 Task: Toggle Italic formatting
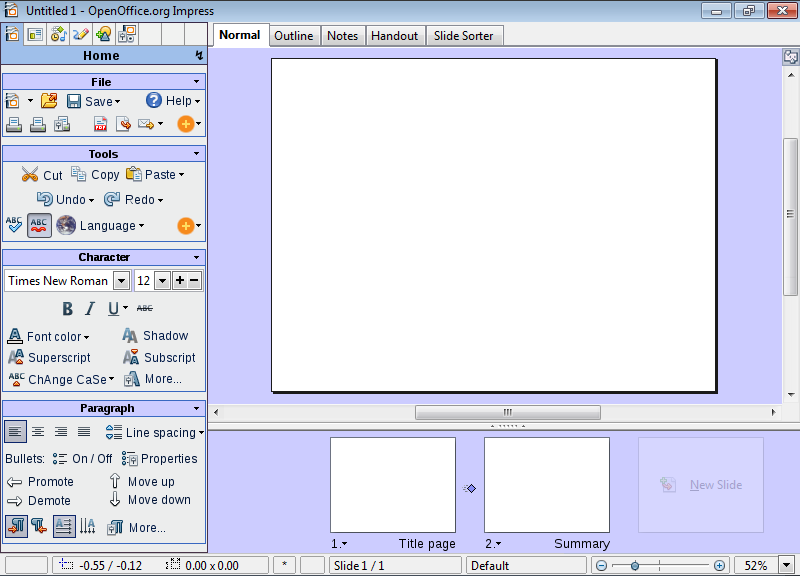[x=90, y=309]
